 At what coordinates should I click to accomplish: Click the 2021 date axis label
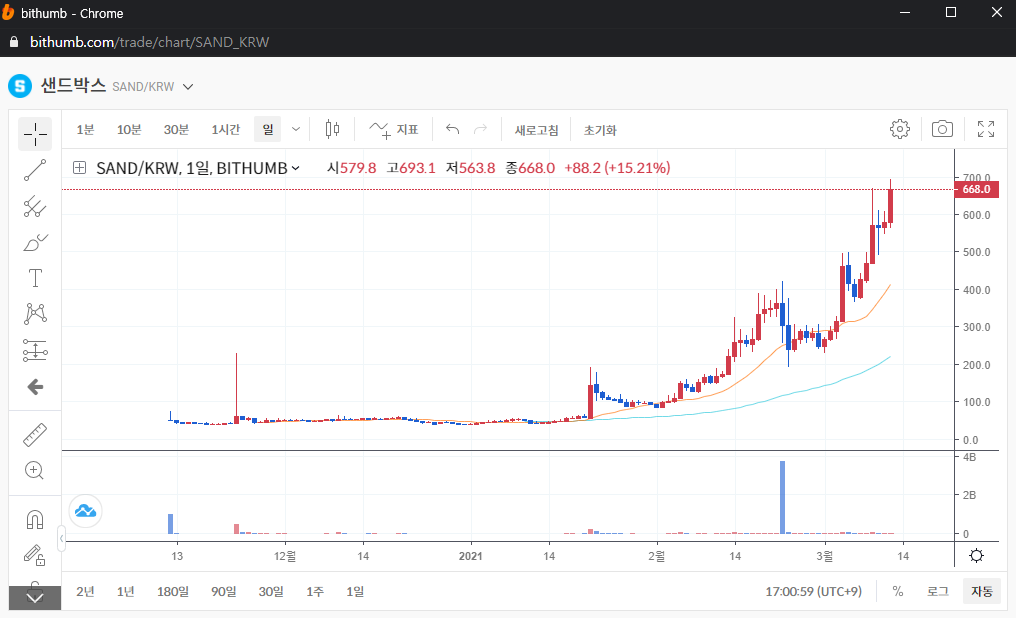470,556
